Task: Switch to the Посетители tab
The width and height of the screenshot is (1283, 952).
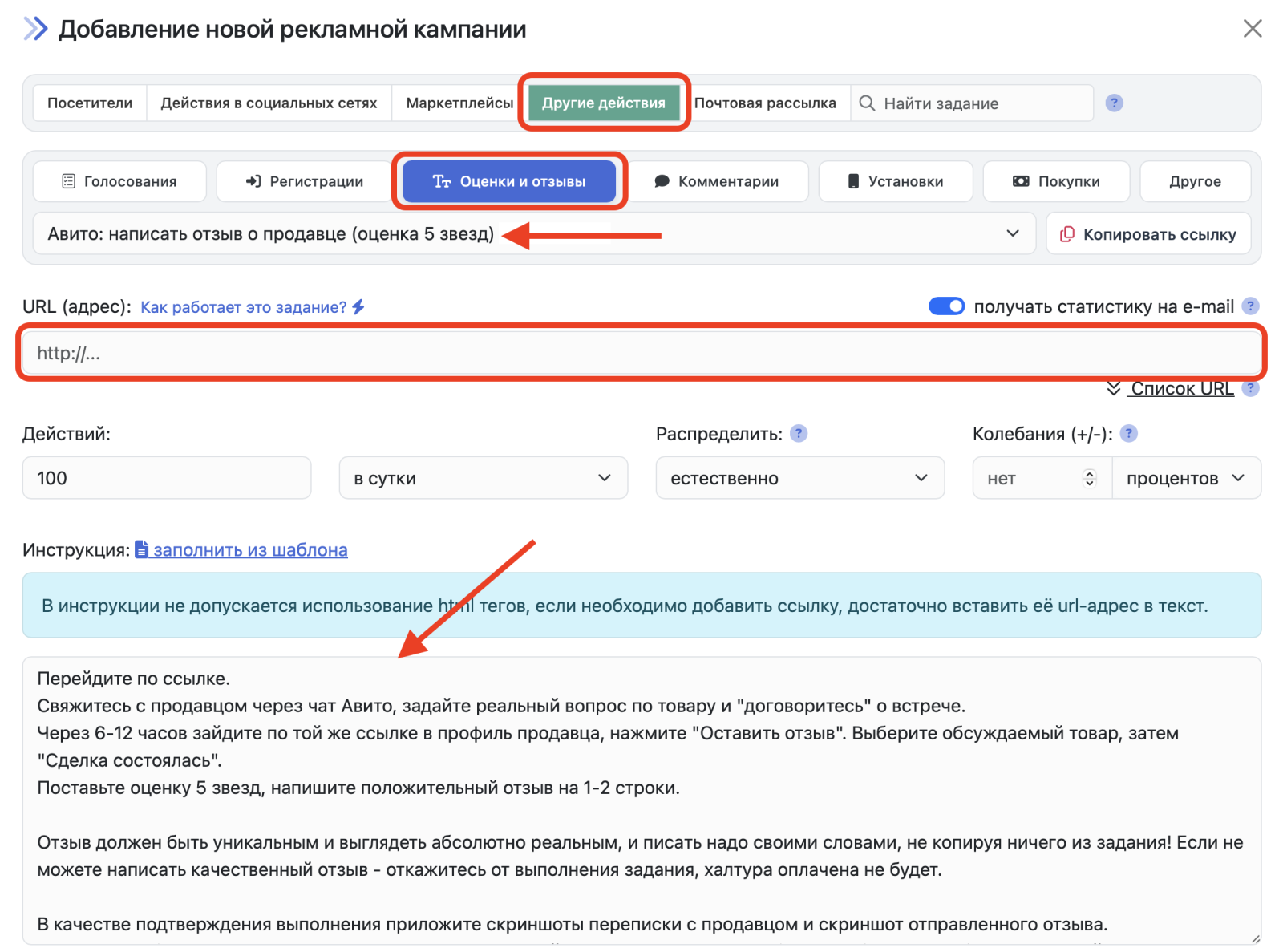Action: click(x=90, y=103)
